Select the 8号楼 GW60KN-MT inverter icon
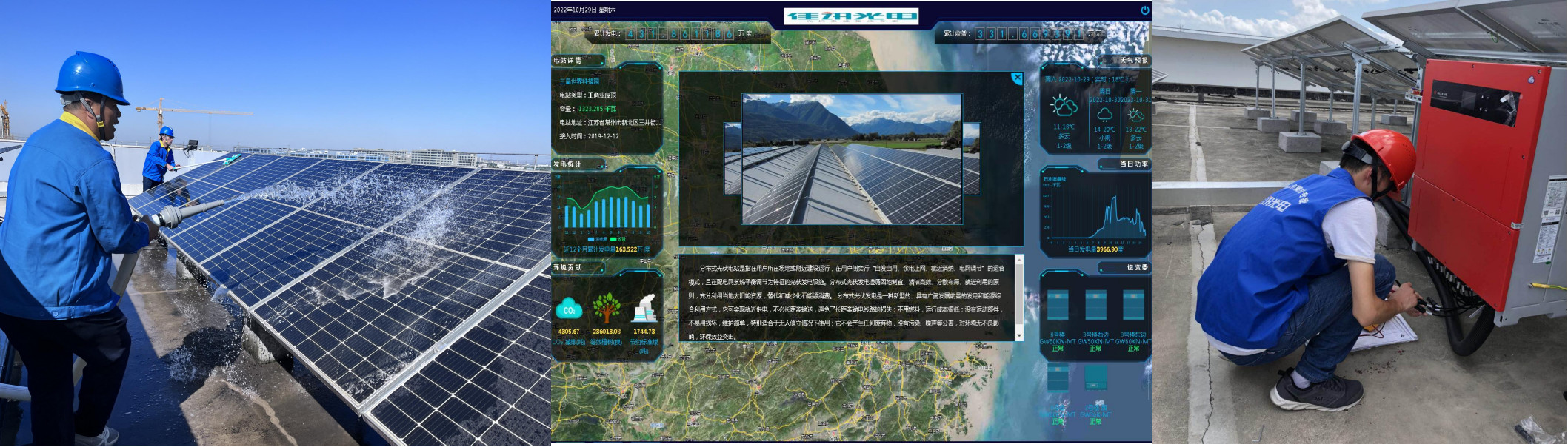Image resolution: width=1568 pixels, height=447 pixels. 1058,304
